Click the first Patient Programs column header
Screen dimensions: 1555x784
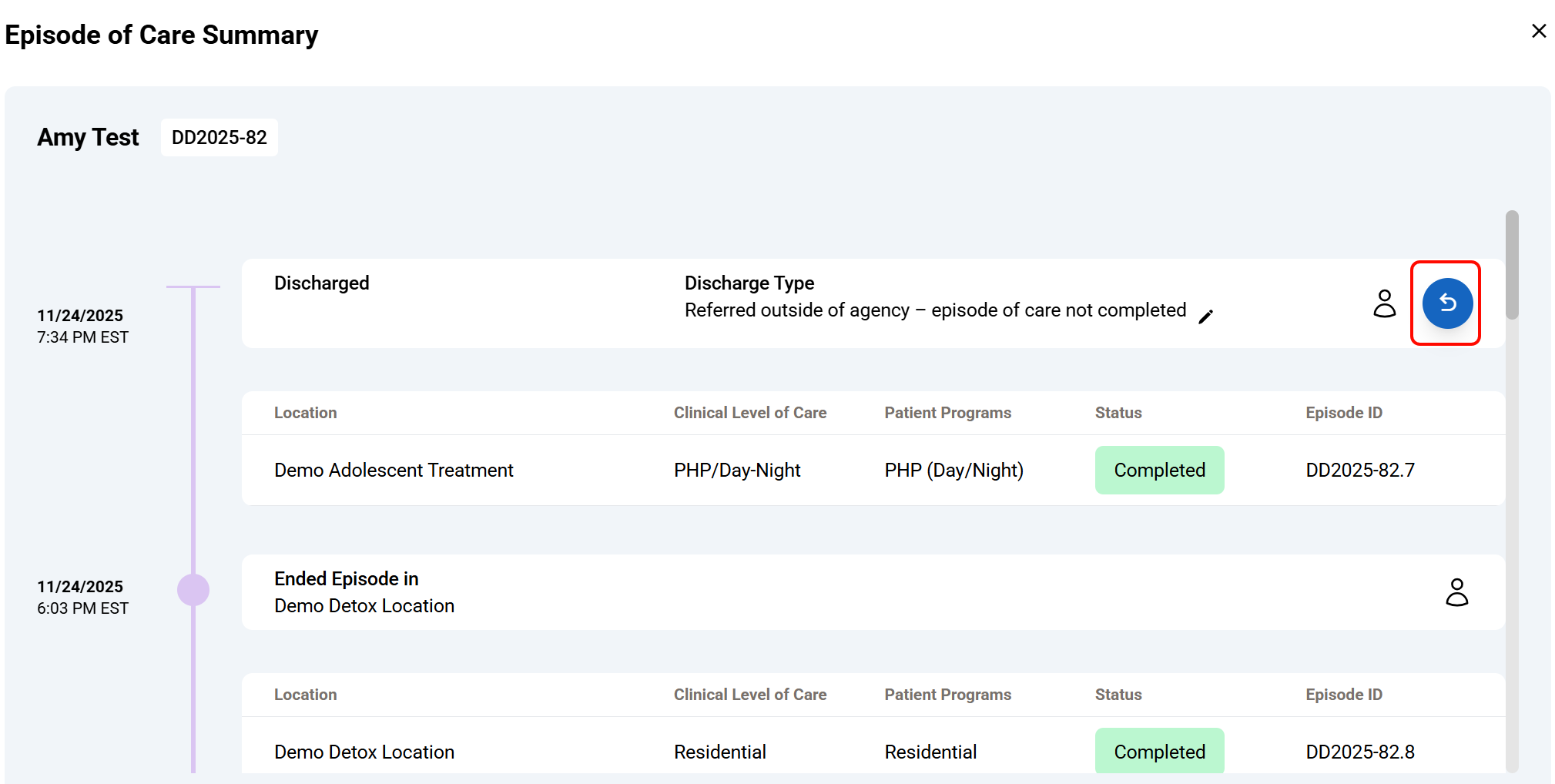click(x=947, y=413)
